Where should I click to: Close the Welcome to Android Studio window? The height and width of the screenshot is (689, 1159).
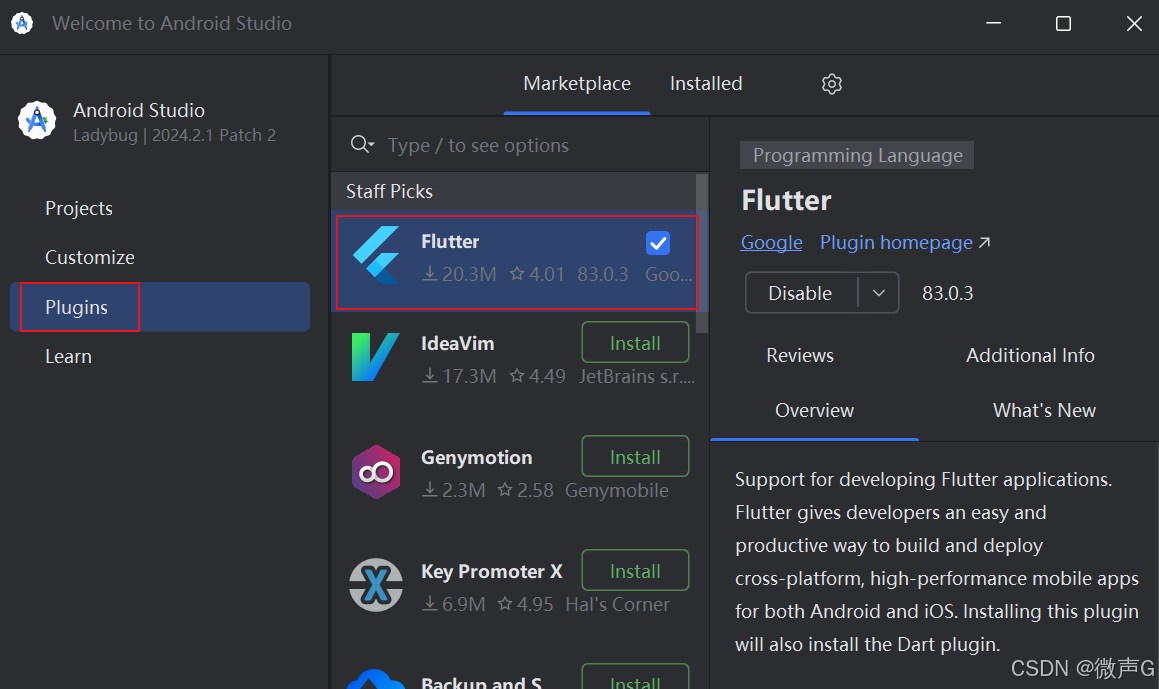(1134, 24)
